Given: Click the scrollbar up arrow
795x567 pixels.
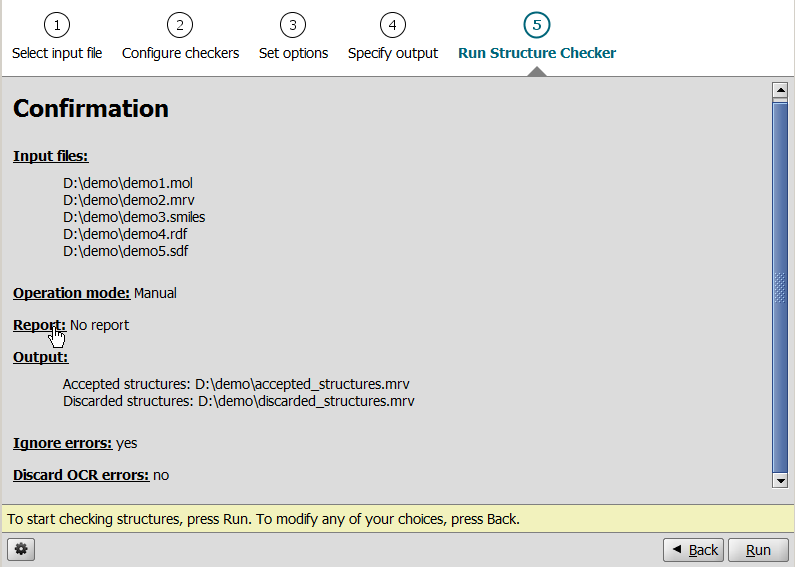Looking at the screenshot, I should 781,91.
